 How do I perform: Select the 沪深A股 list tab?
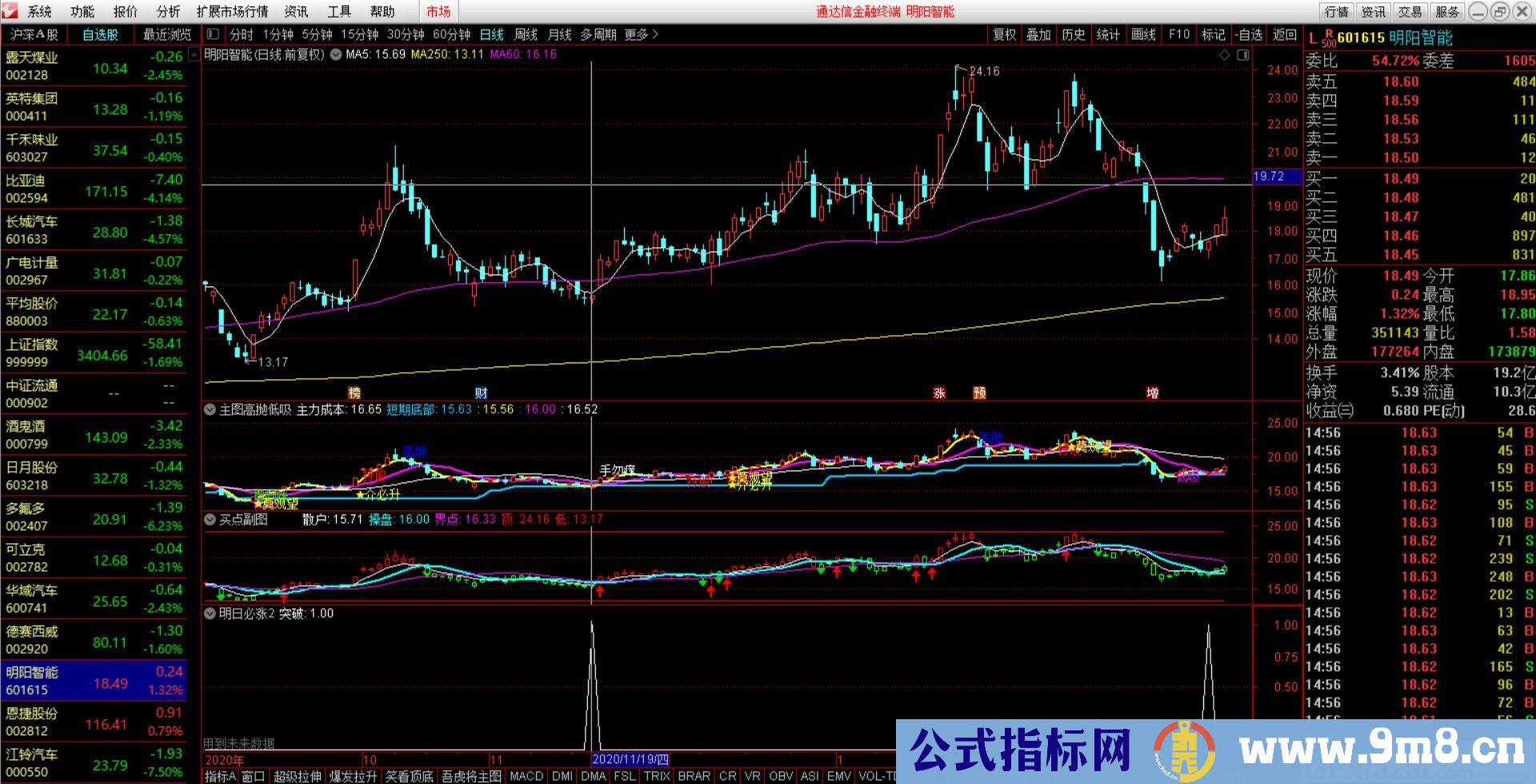[x=34, y=34]
